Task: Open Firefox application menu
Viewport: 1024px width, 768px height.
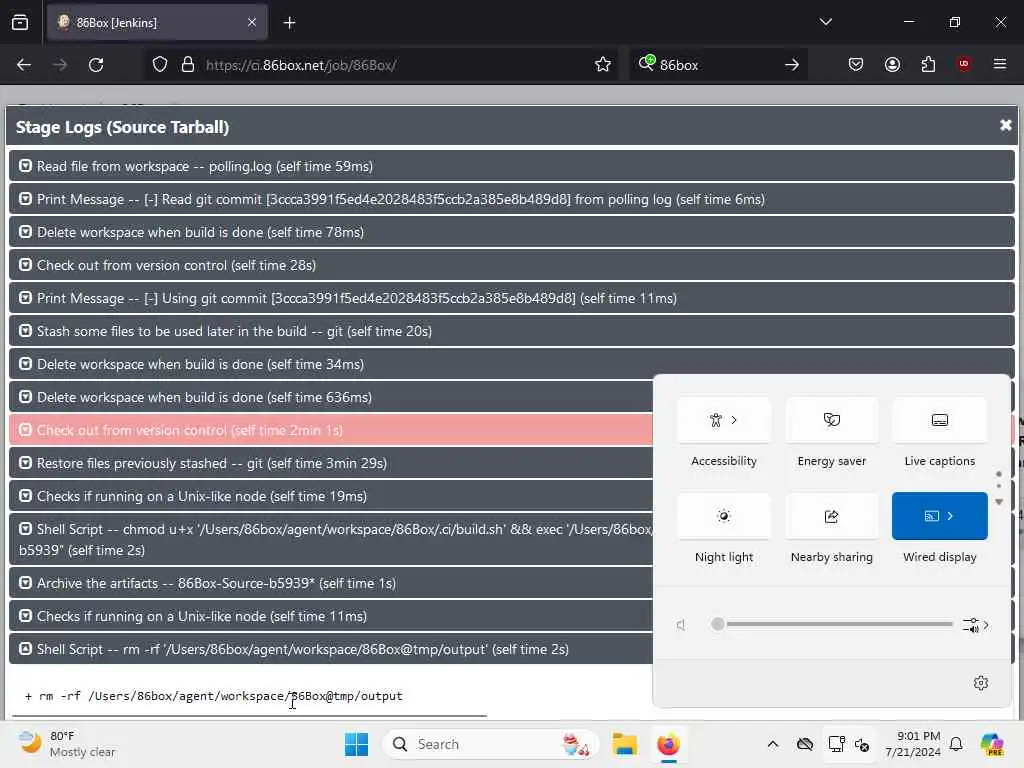Action: tap(999, 64)
